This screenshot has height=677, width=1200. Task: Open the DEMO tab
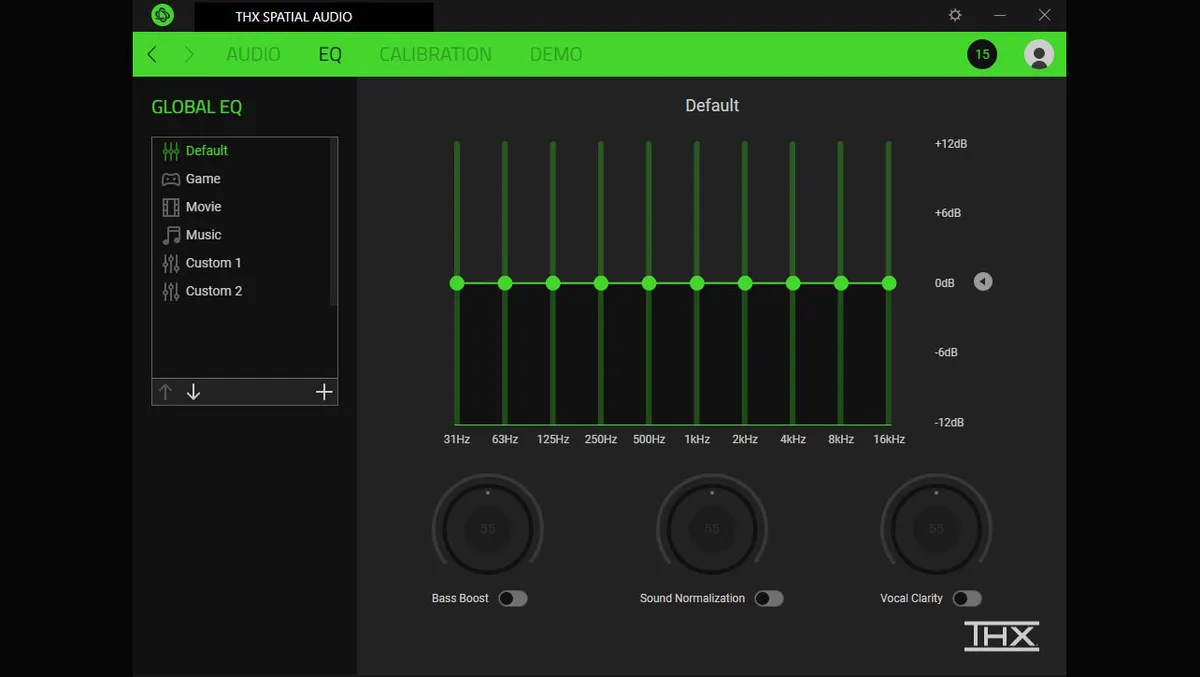click(x=556, y=54)
